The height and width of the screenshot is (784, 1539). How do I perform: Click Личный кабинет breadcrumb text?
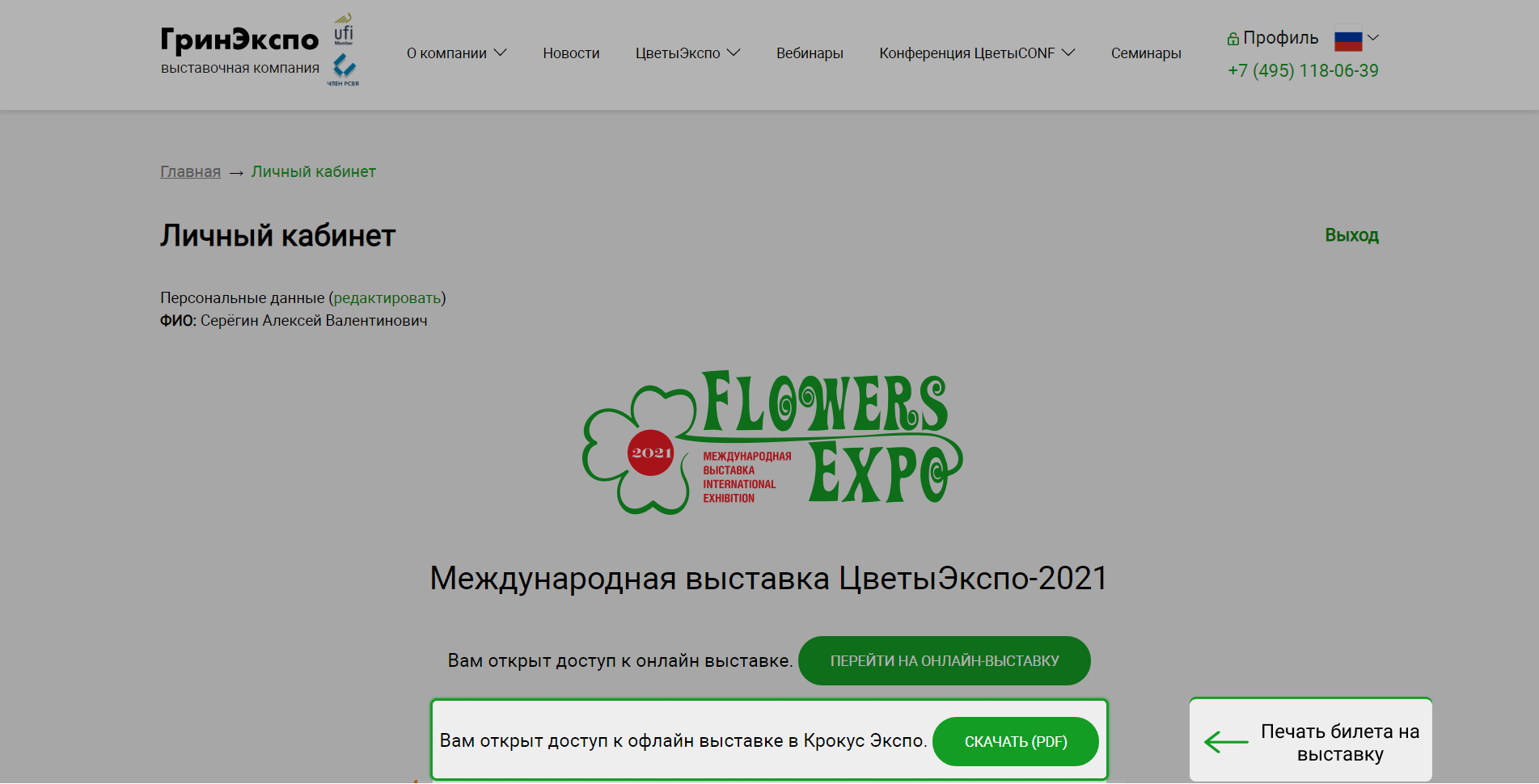(x=313, y=171)
